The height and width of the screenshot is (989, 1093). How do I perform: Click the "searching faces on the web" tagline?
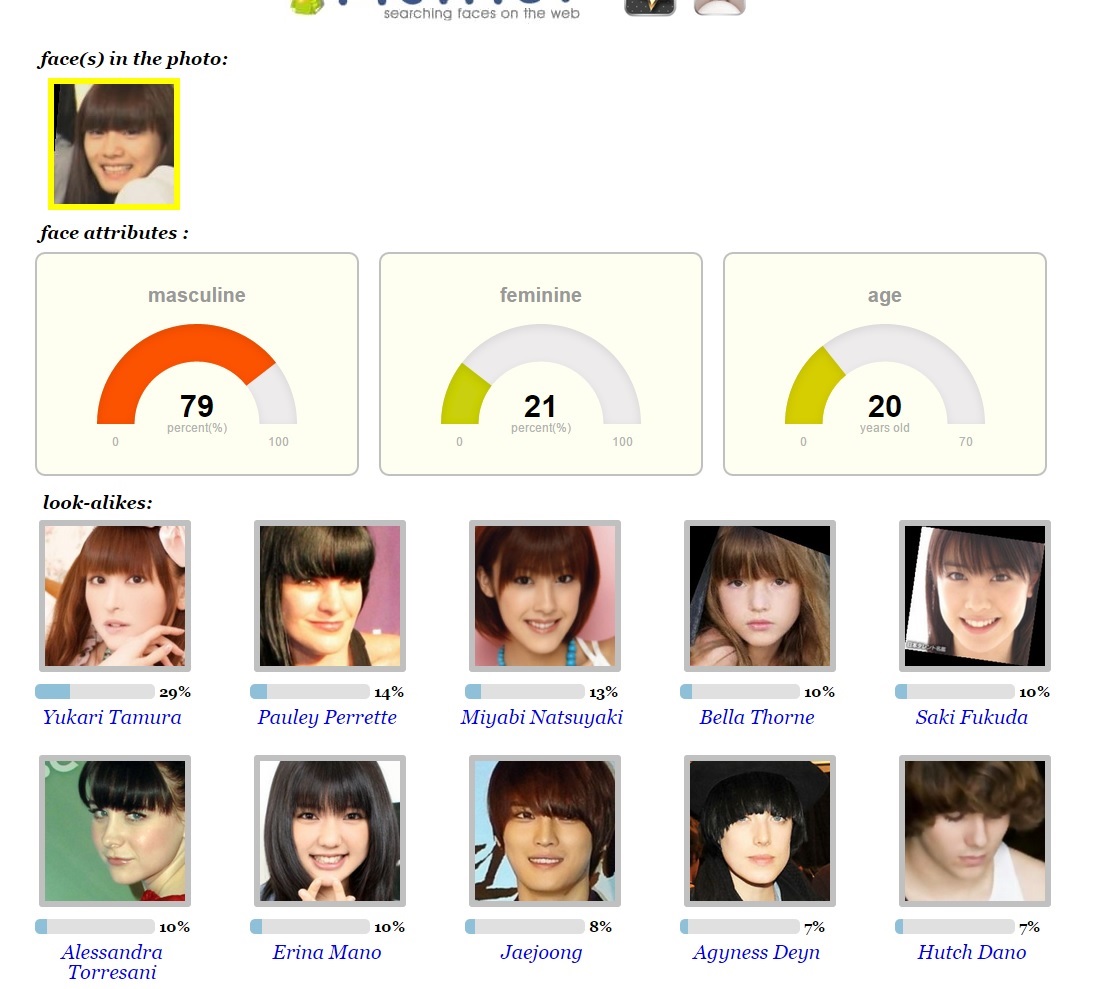pos(482,13)
